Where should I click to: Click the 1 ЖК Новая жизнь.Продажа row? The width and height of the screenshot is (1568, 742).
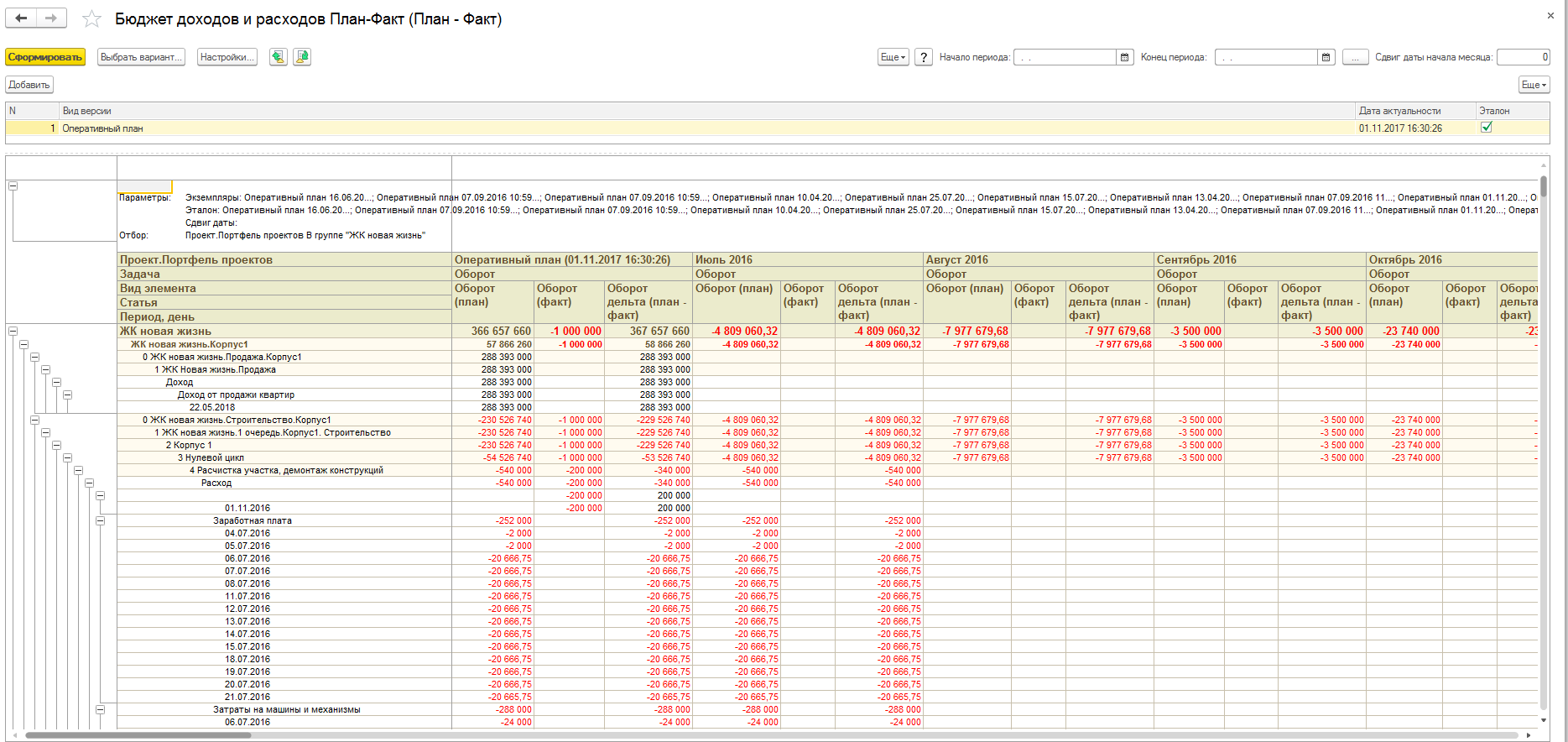[x=284, y=369]
